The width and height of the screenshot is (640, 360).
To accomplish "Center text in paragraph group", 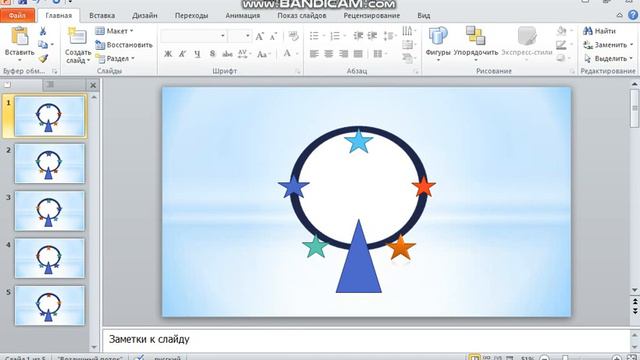I will (329, 53).
